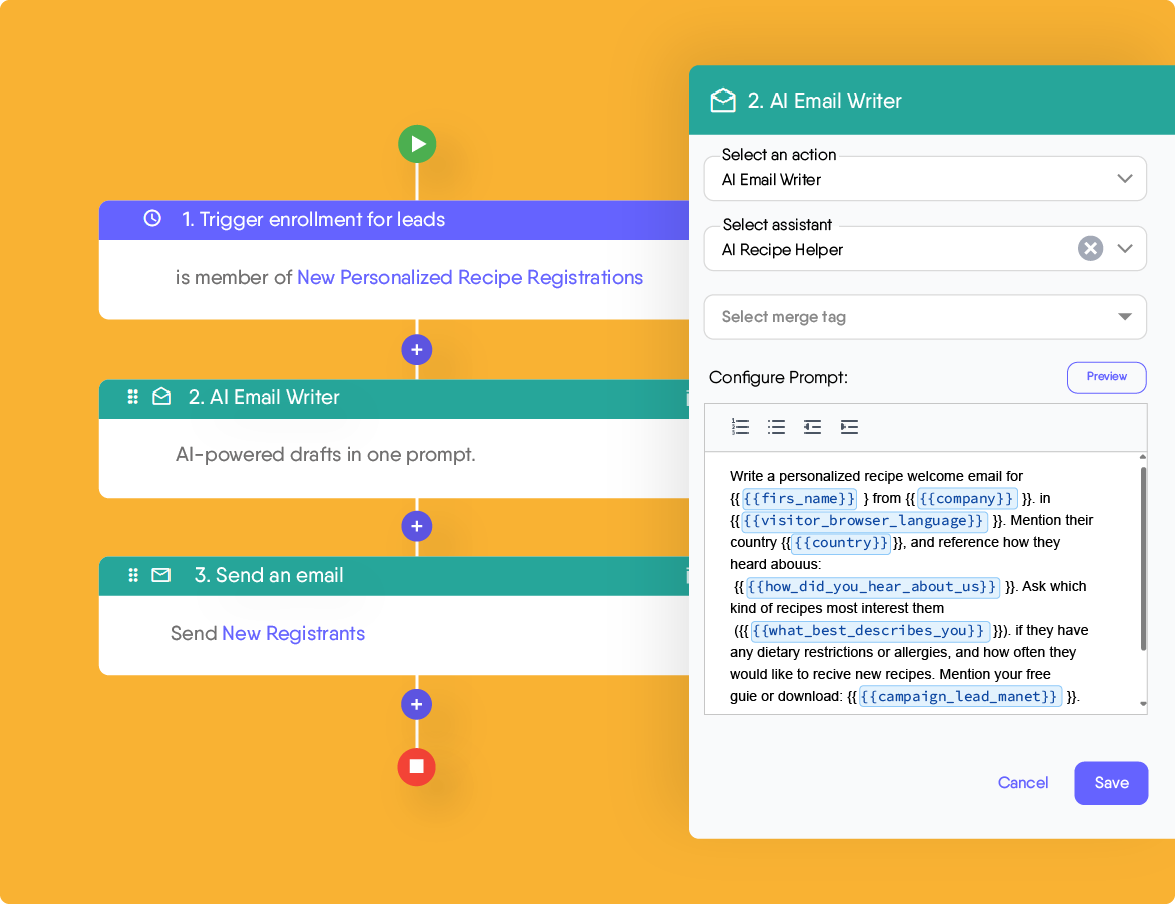Click the envelope icon on Send an email step
1175x904 pixels.
(x=162, y=575)
